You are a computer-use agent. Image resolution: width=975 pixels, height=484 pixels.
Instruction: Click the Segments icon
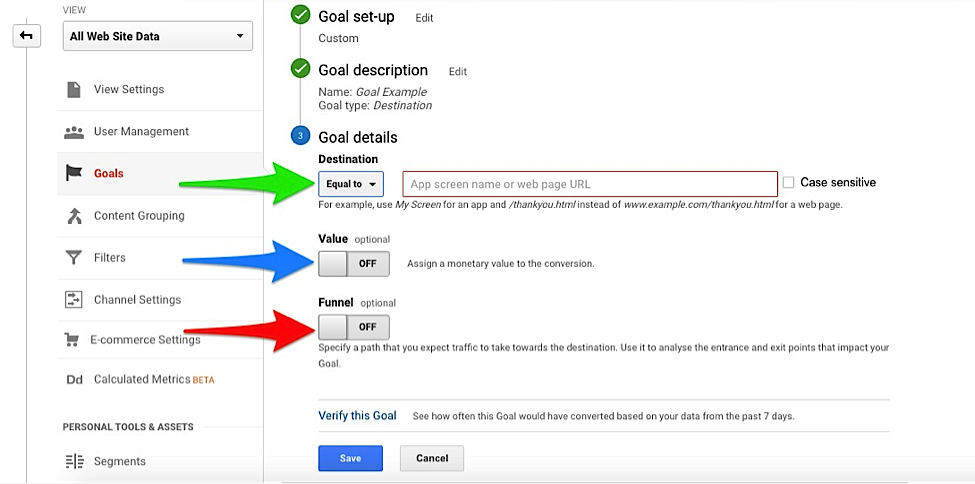click(74, 462)
